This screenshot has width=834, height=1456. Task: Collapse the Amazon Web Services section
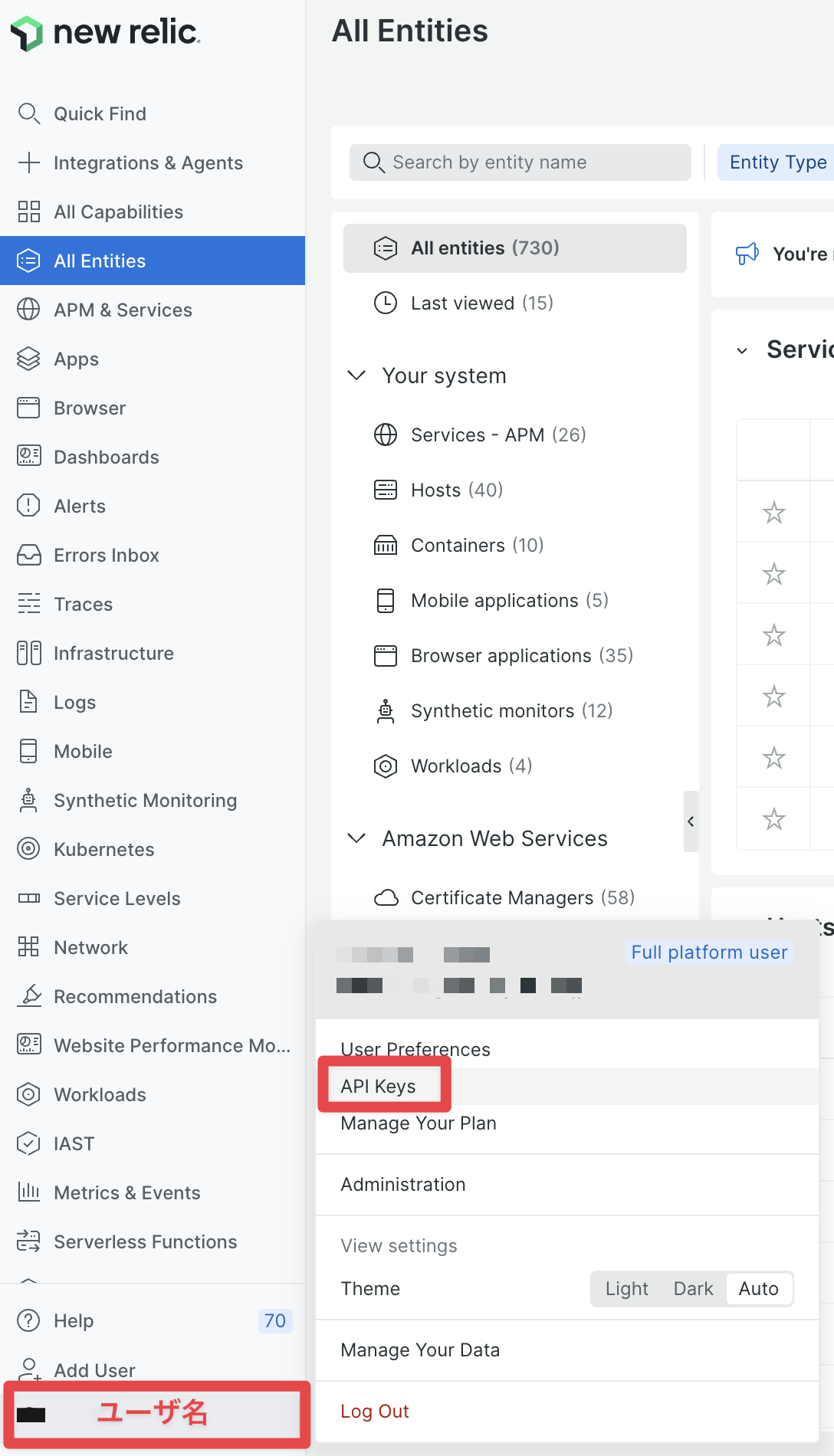point(356,838)
